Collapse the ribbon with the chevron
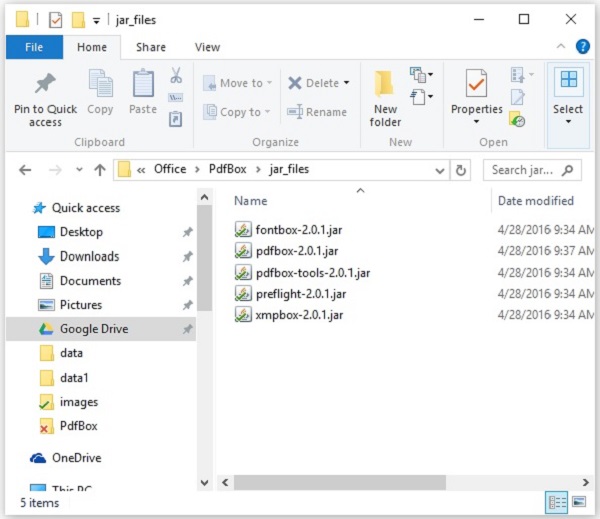600x519 pixels. [561, 46]
